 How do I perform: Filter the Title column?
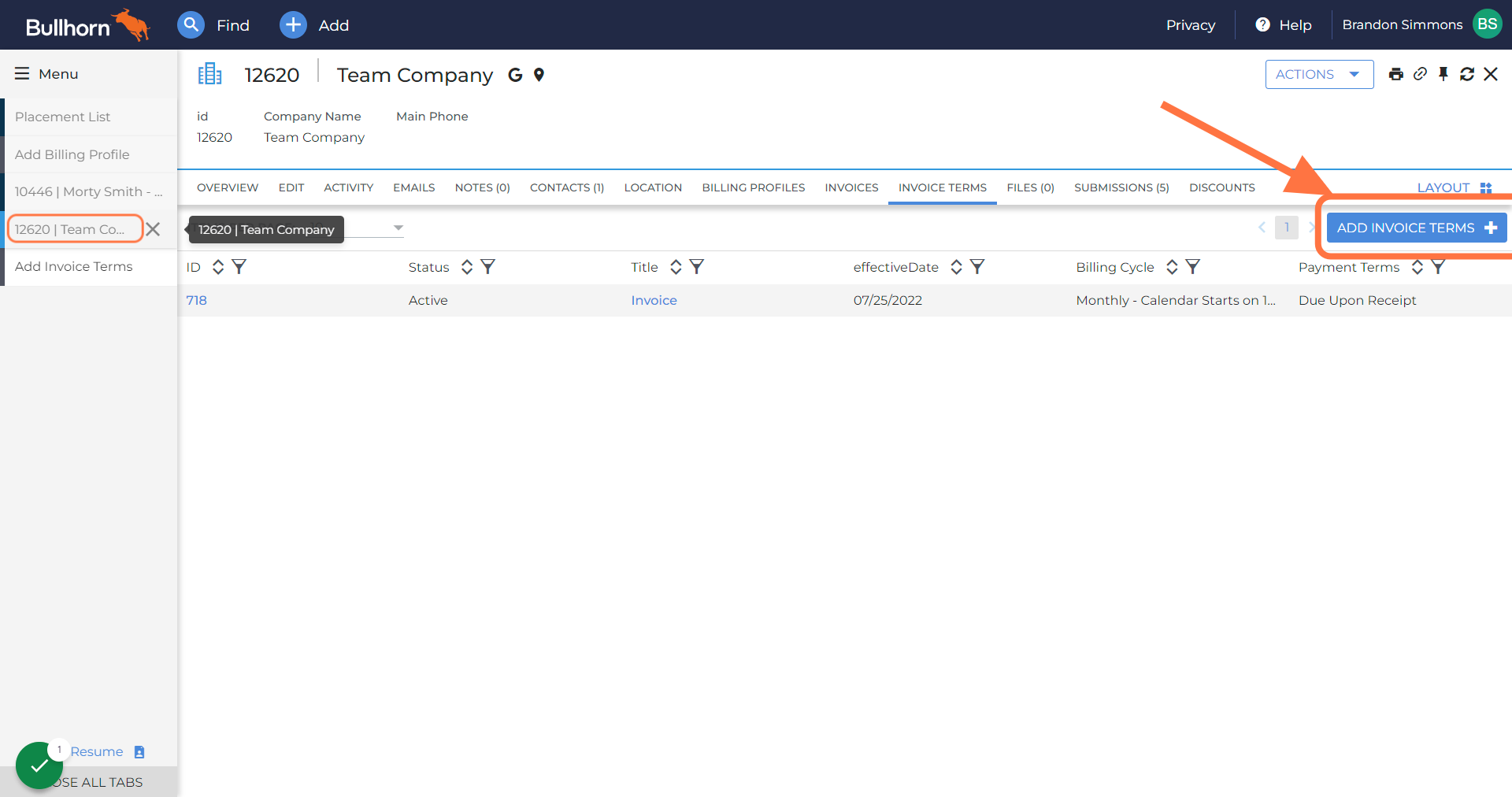coord(697,267)
